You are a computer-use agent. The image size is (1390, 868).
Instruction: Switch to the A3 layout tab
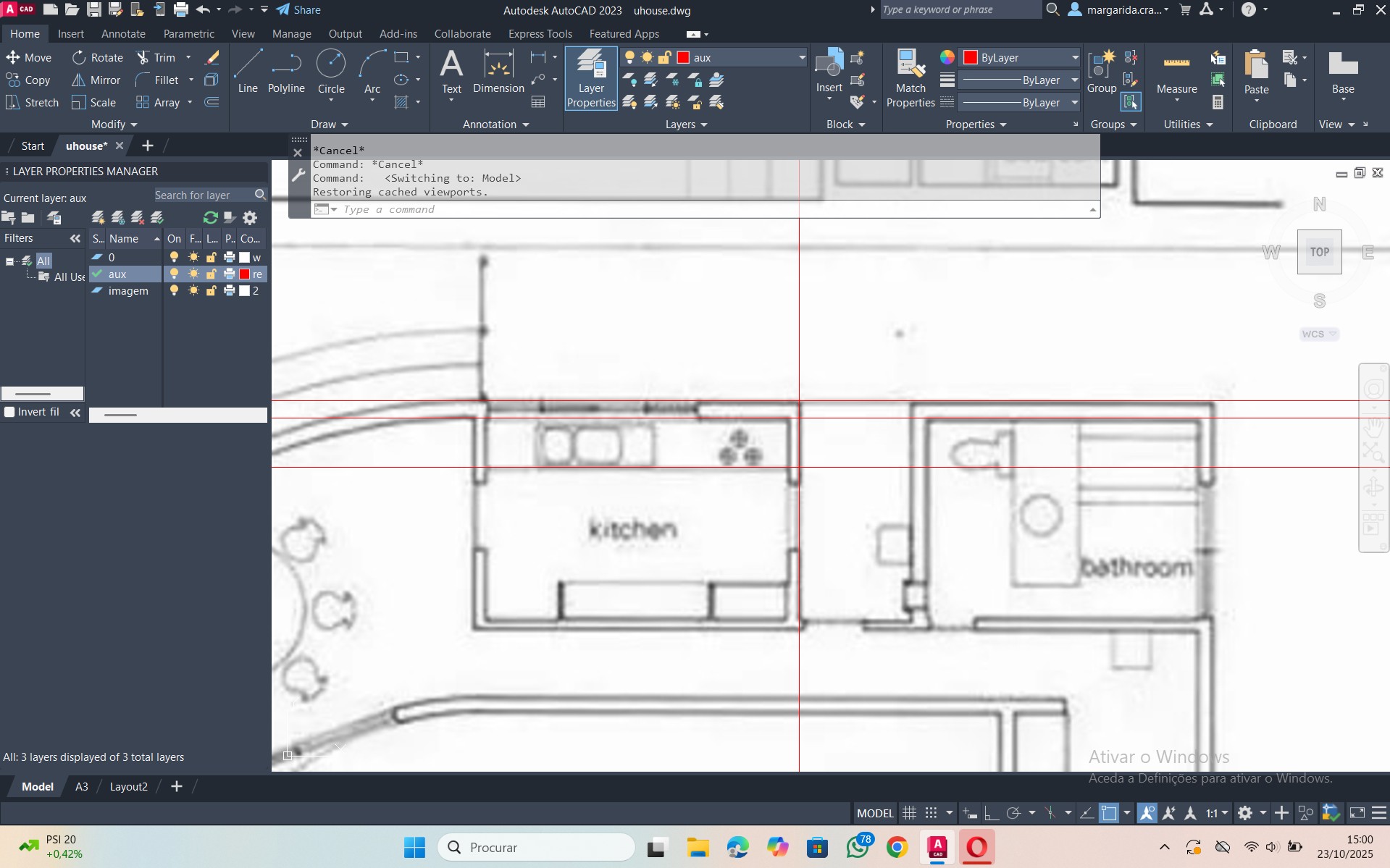[82, 787]
